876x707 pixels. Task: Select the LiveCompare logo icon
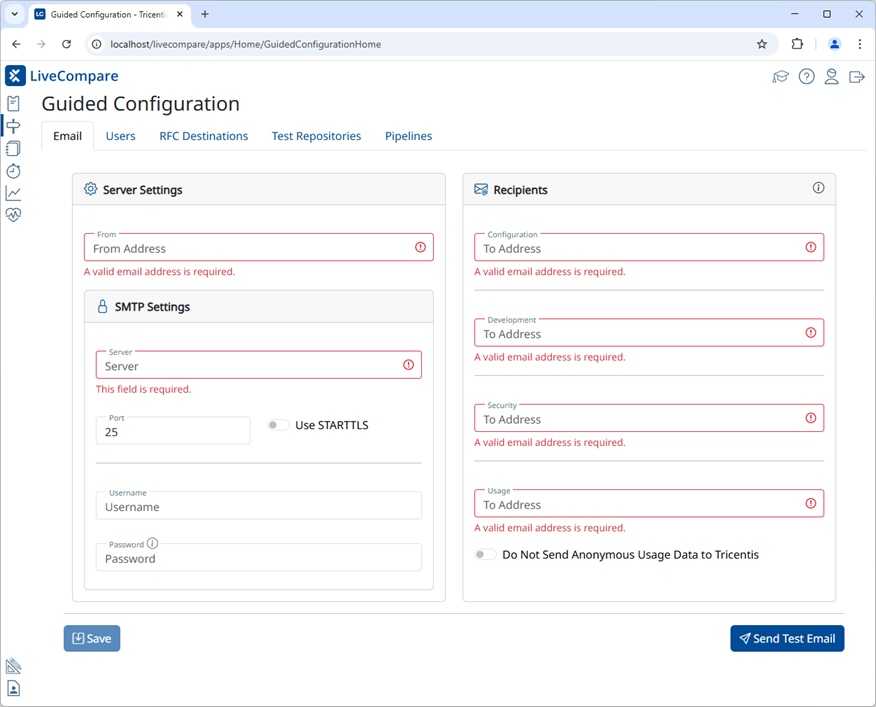coord(15,75)
